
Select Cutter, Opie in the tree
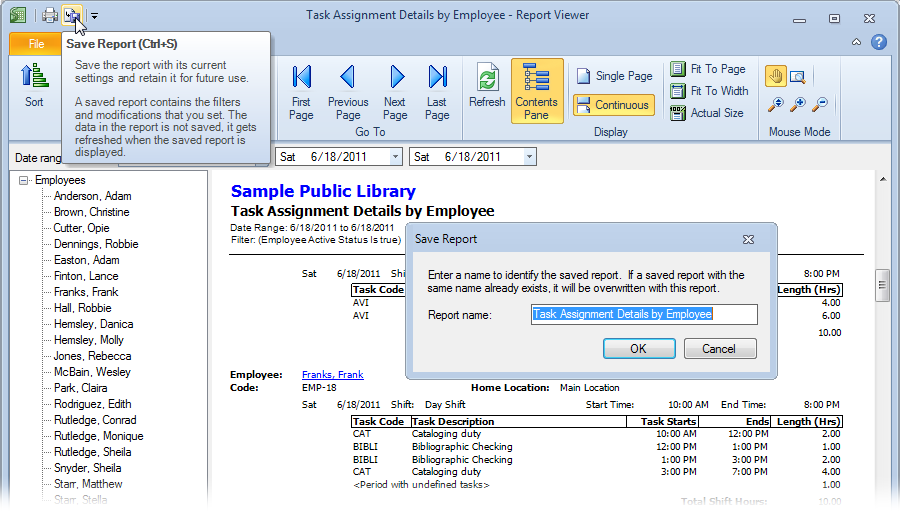[82, 228]
